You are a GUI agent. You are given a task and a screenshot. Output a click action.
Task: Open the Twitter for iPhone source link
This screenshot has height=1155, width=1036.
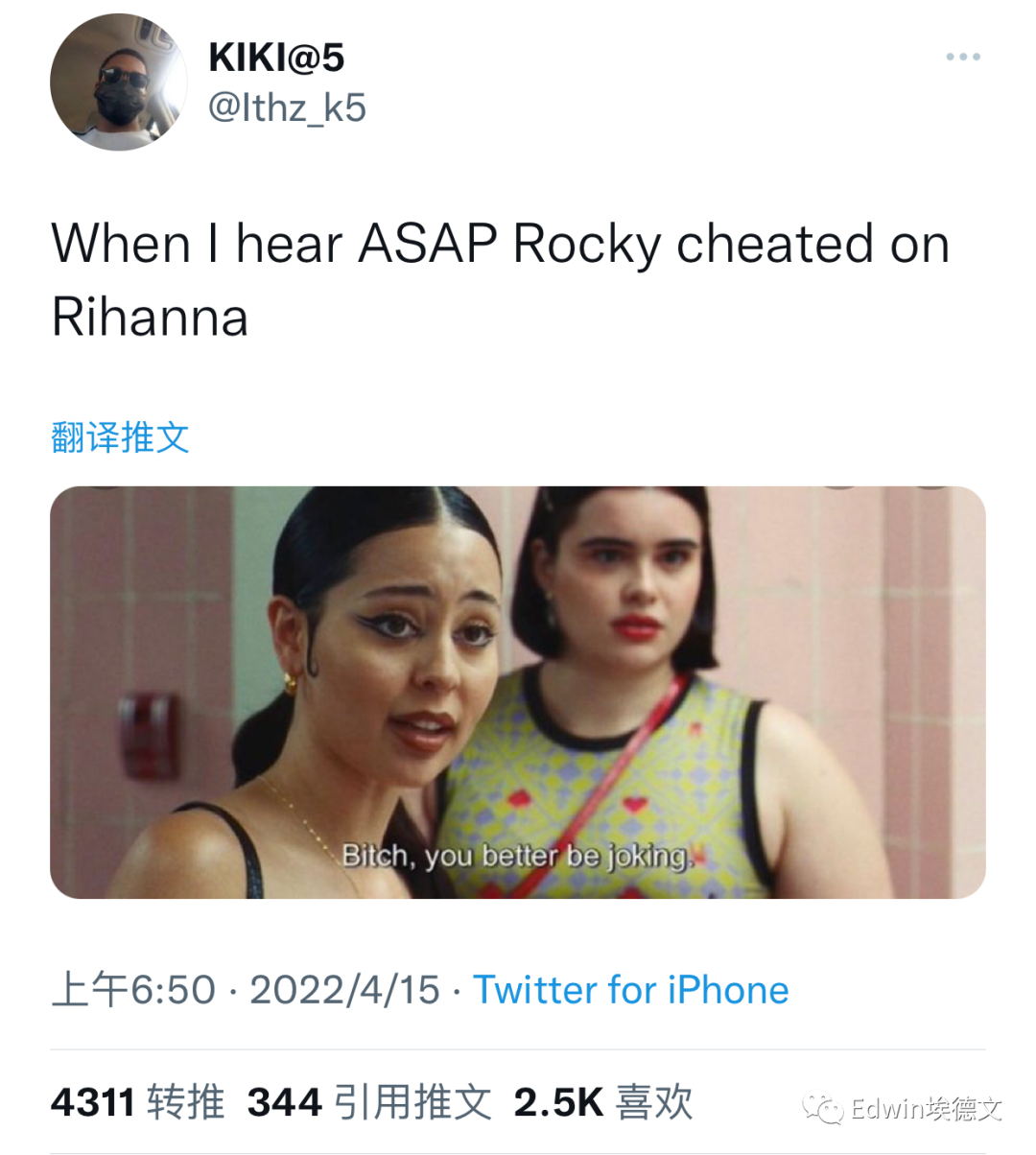pos(631,990)
